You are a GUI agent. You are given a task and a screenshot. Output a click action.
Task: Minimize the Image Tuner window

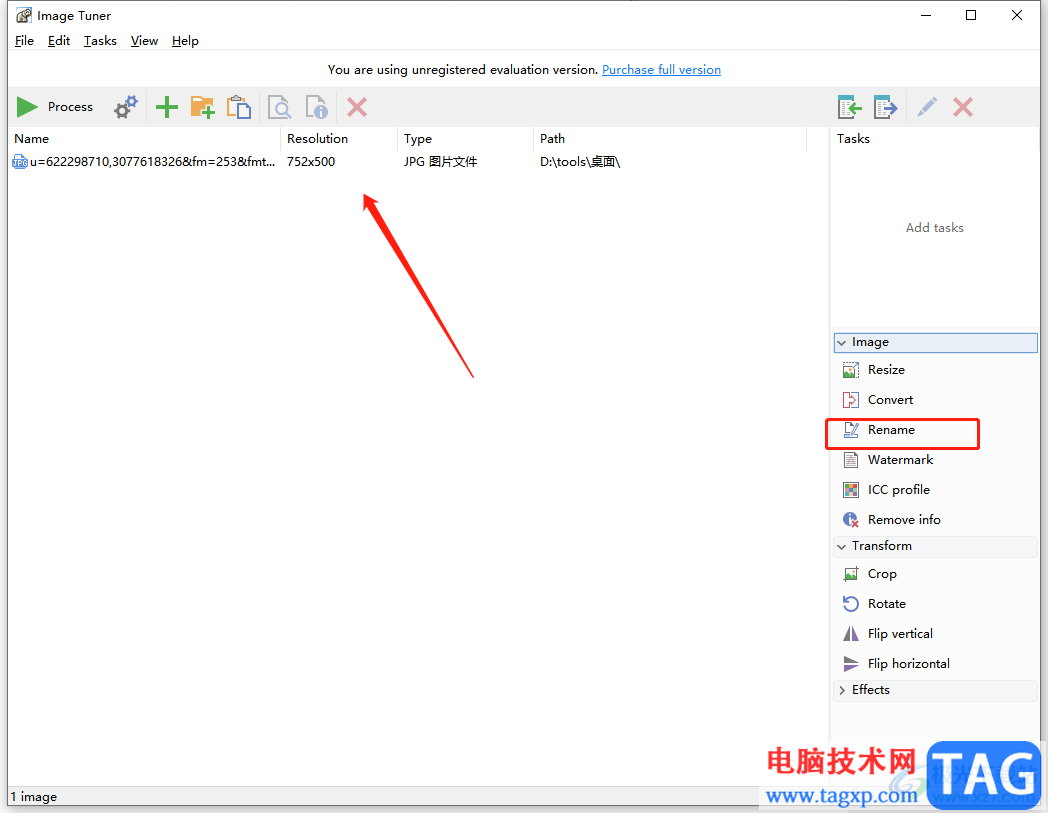coord(926,15)
